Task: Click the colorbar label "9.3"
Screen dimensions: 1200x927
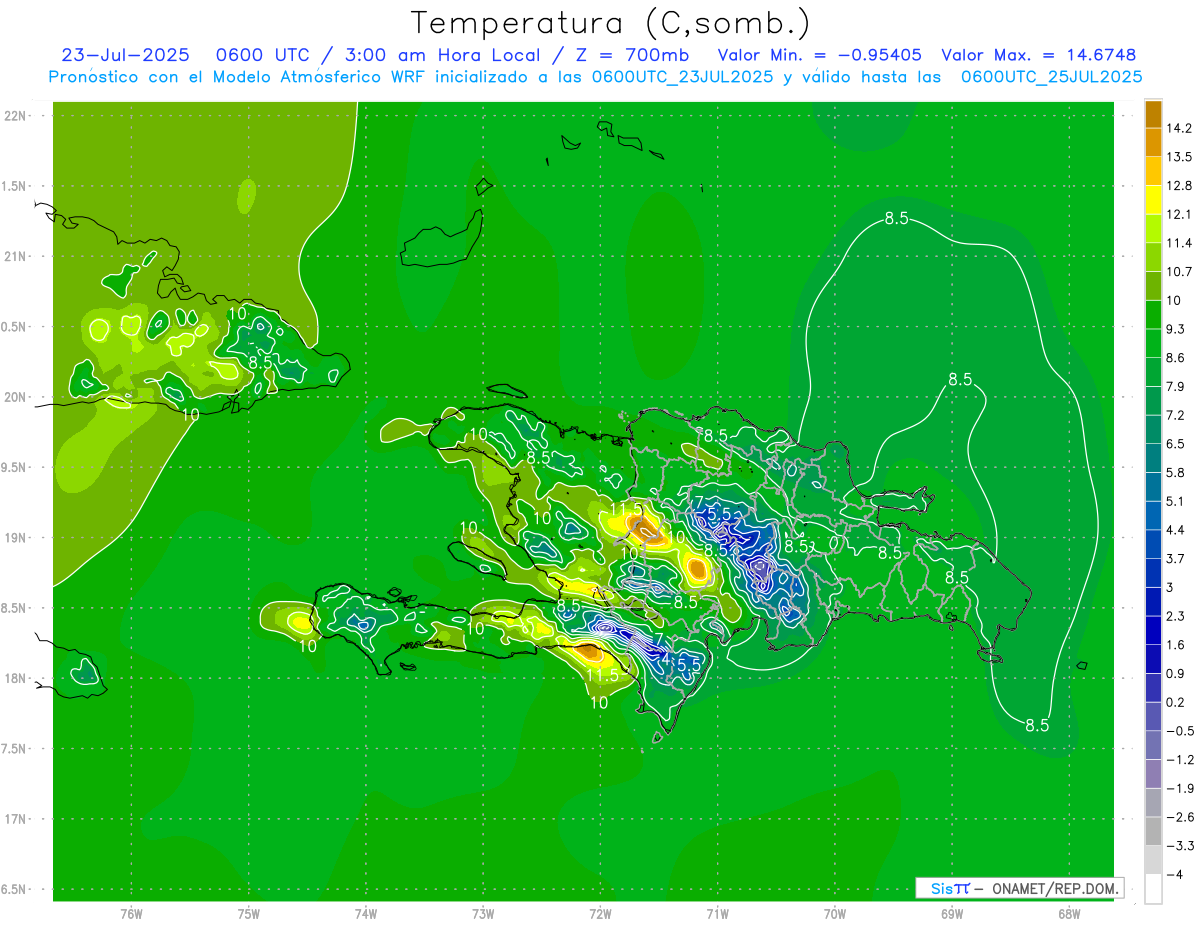Action: [1175, 329]
